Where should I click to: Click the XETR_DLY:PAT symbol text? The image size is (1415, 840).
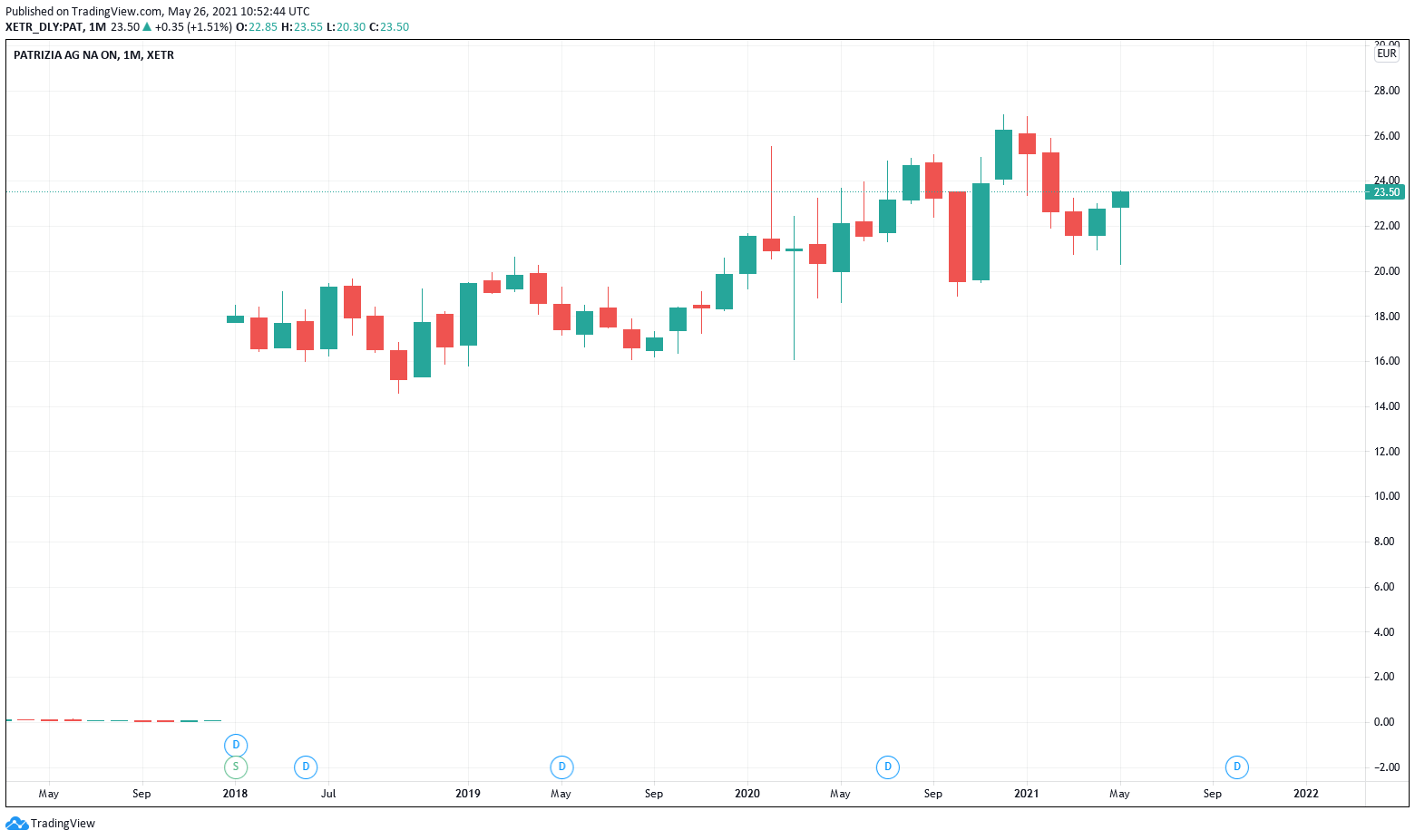pyautogui.click(x=44, y=27)
